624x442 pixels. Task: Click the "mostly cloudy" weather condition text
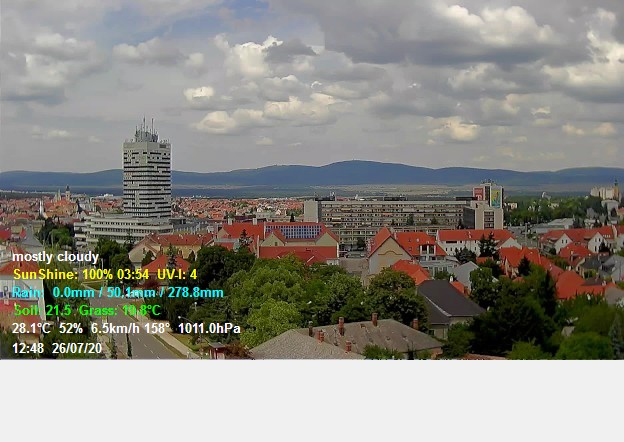pyautogui.click(x=55, y=257)
